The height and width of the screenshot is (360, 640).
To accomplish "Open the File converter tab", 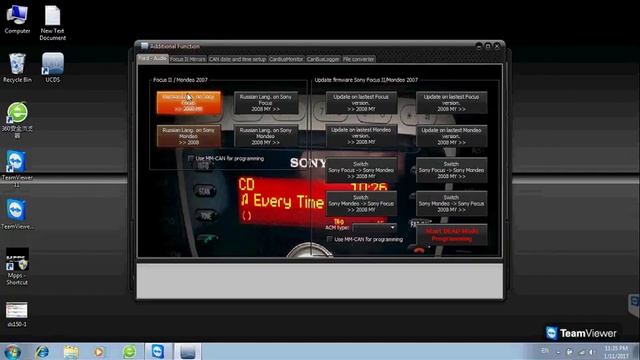I will (358, 59).
